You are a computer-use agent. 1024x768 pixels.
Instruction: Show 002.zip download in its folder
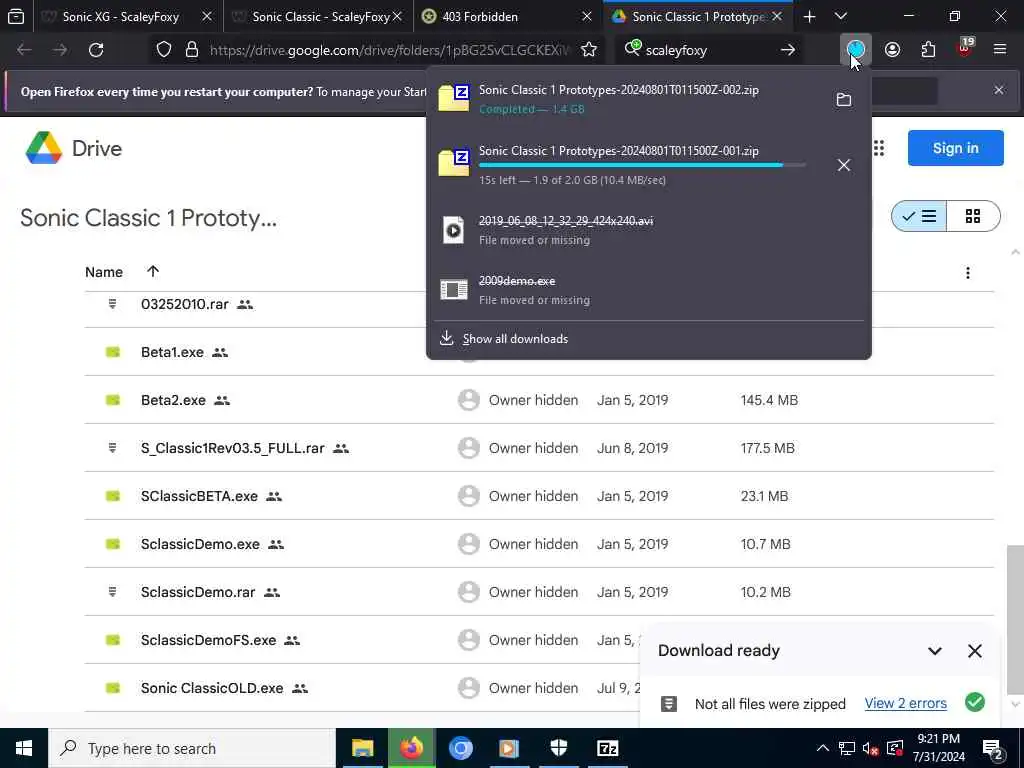(844, 99)
